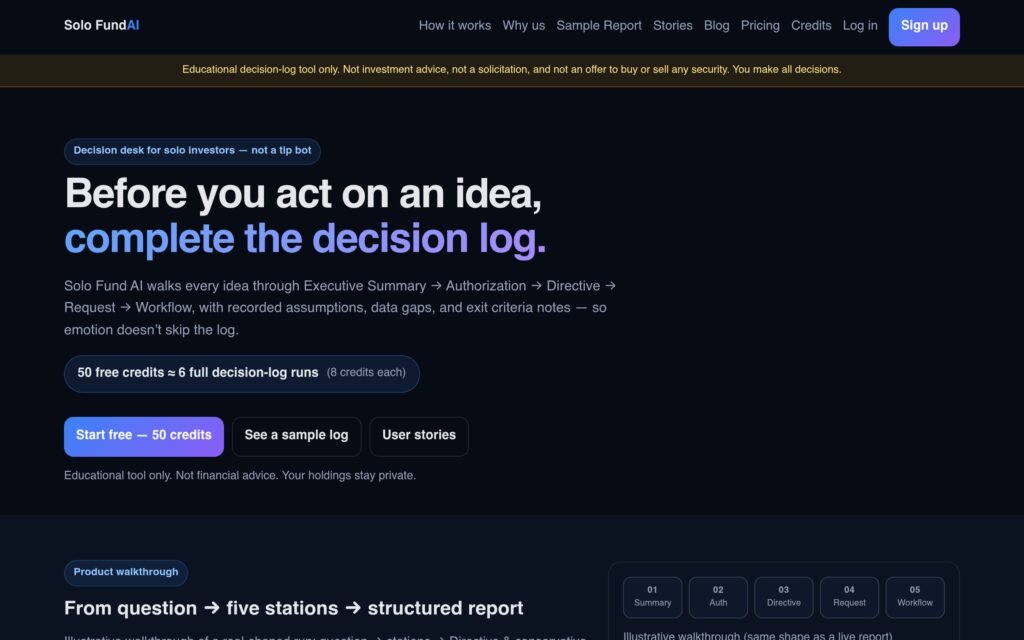Click the Educational decision-log tool only banner

click(x=512, y=70)
